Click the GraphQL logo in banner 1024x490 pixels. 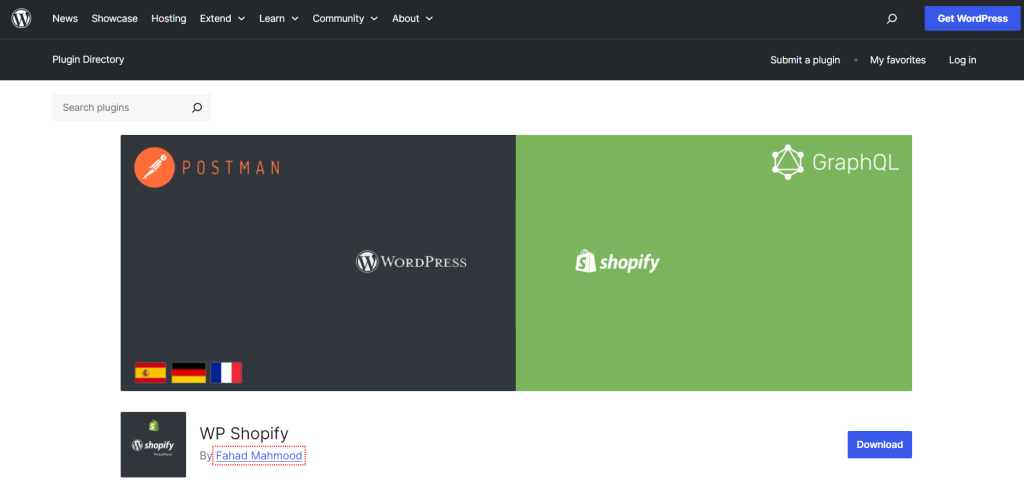835,162
